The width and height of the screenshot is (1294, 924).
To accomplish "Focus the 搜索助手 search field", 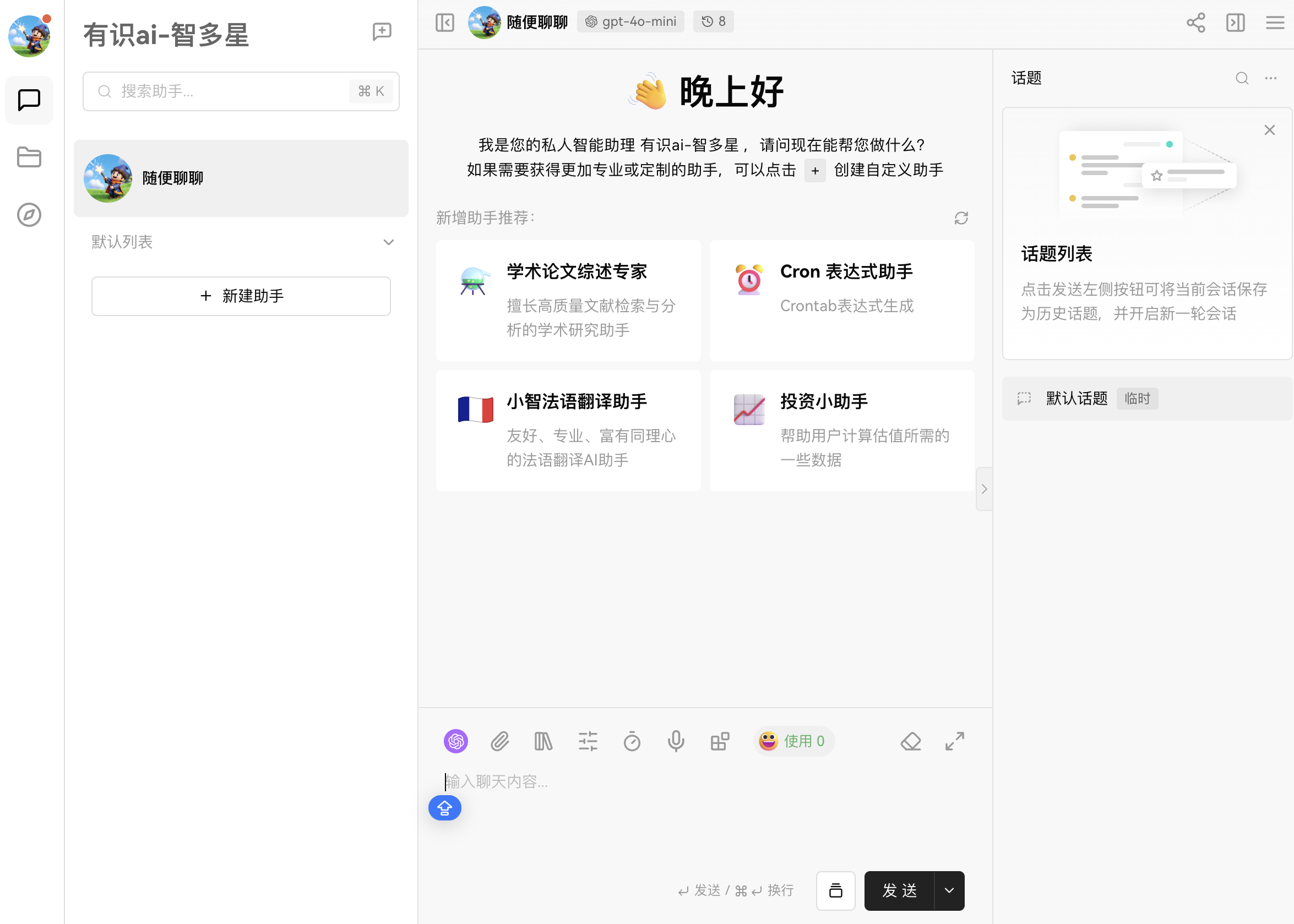I will tap(241, 91).
